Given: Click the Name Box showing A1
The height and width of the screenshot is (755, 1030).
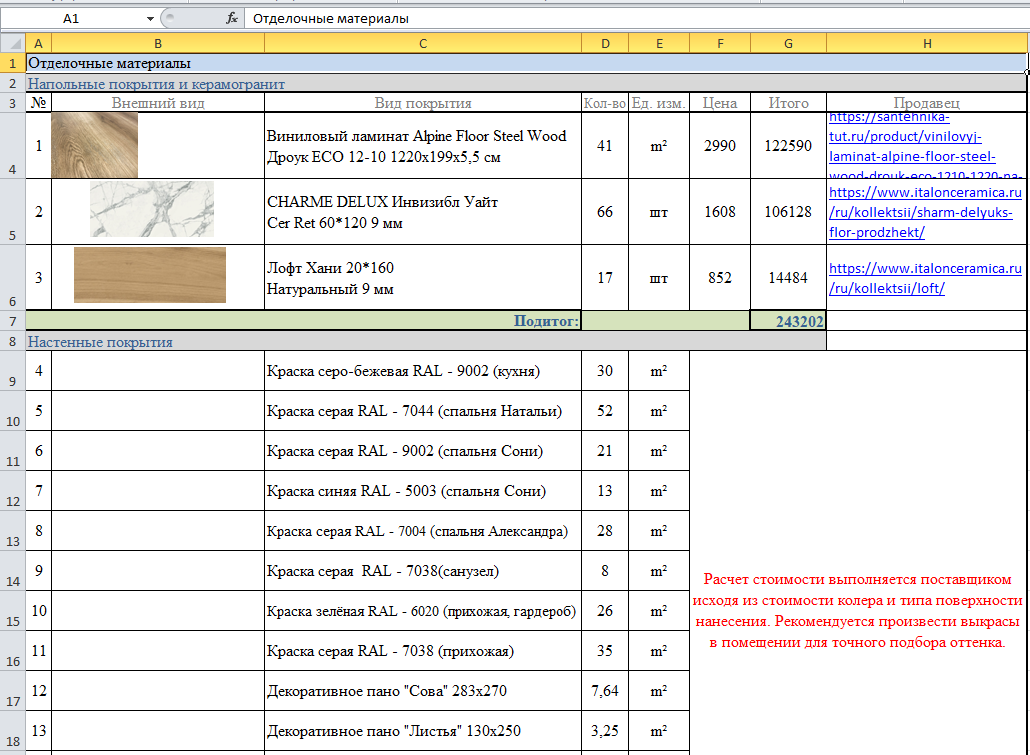Looking at the screenshot, I should [71, 19].
